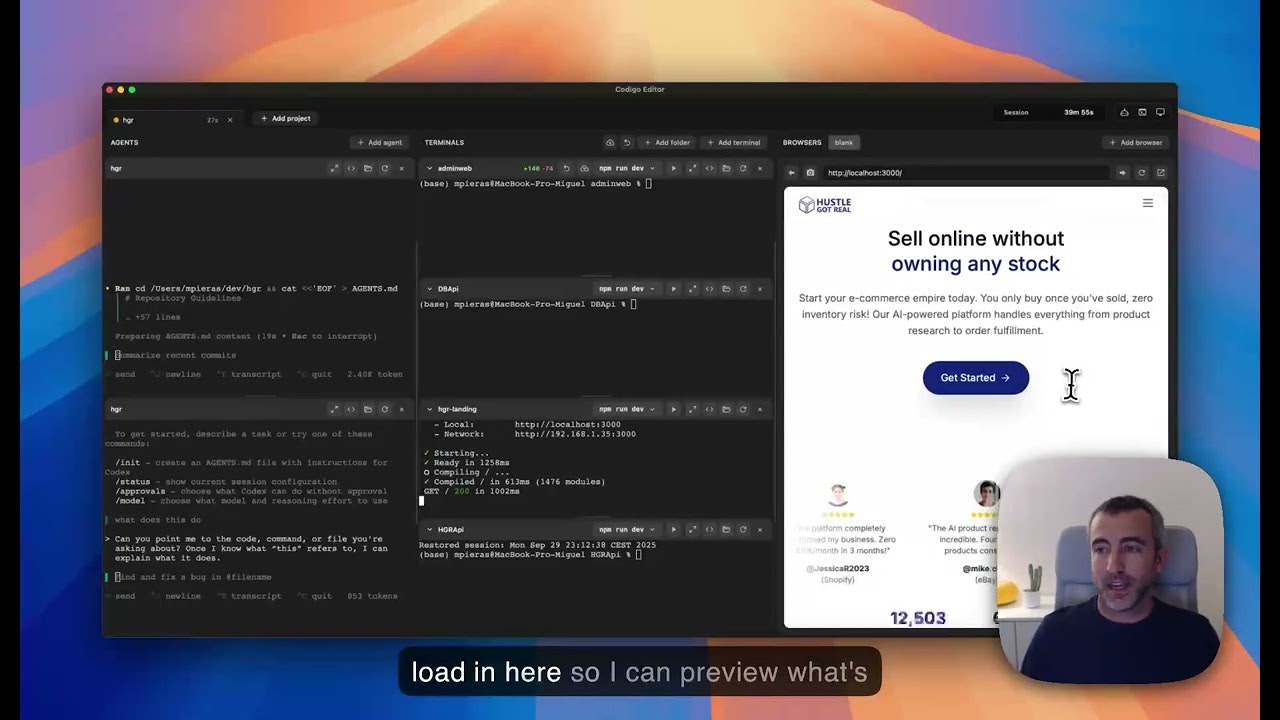Collapse the hgr-landing terminal chevron

pyautogui.click(x=429, y=409)
